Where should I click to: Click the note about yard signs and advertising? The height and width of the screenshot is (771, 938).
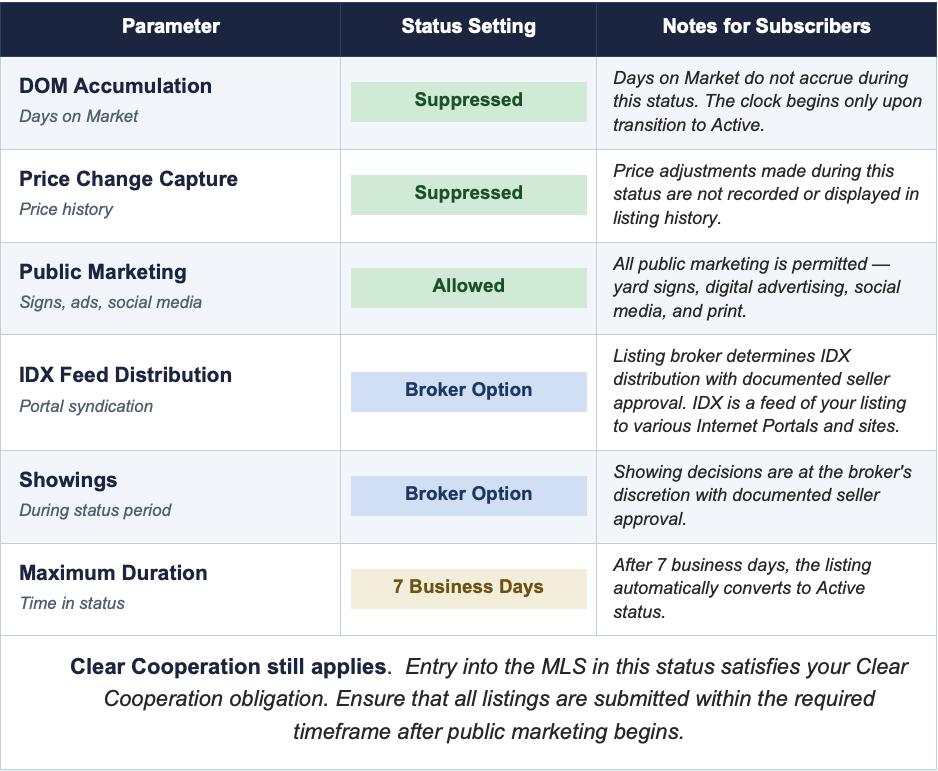pos(757,286)
